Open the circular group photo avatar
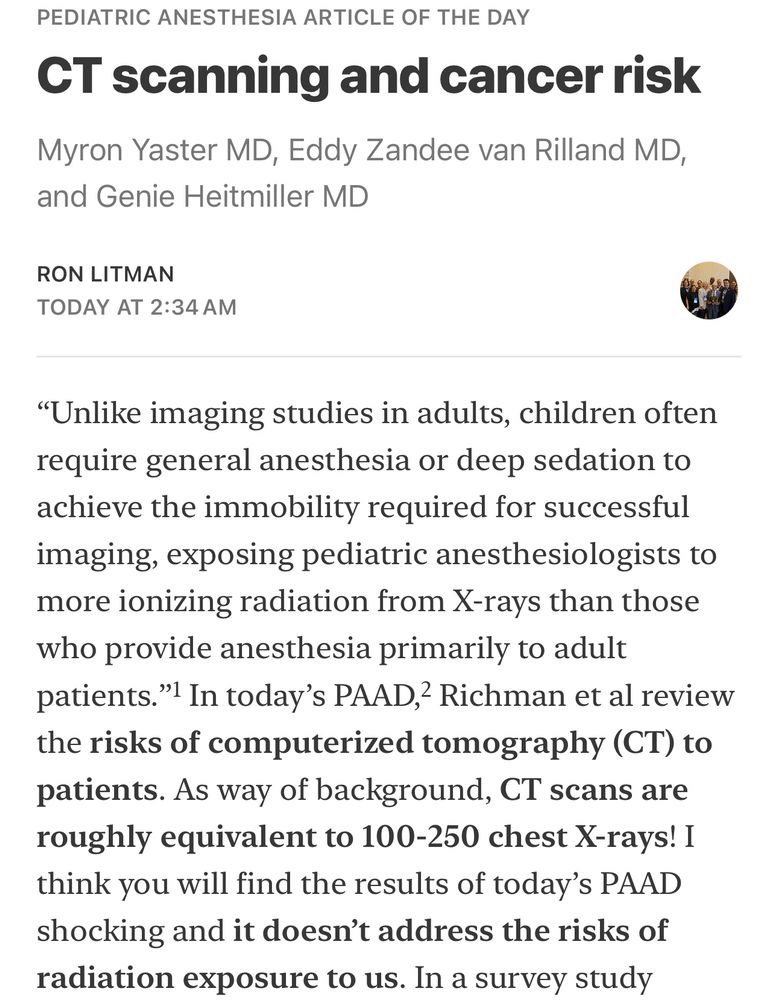 [708, 290]
